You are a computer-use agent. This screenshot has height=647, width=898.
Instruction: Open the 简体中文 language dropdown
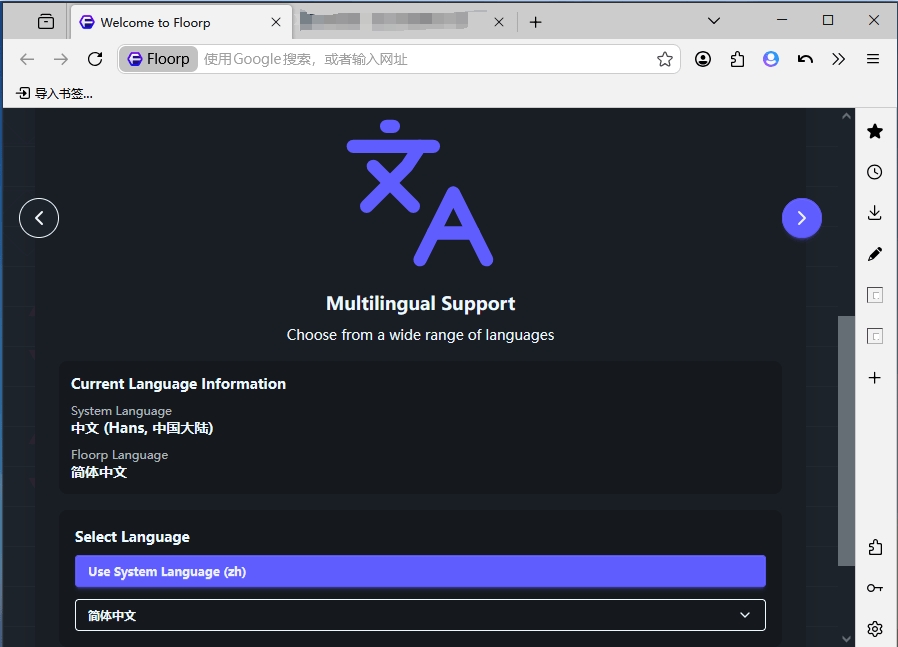(x=420, y=615)
